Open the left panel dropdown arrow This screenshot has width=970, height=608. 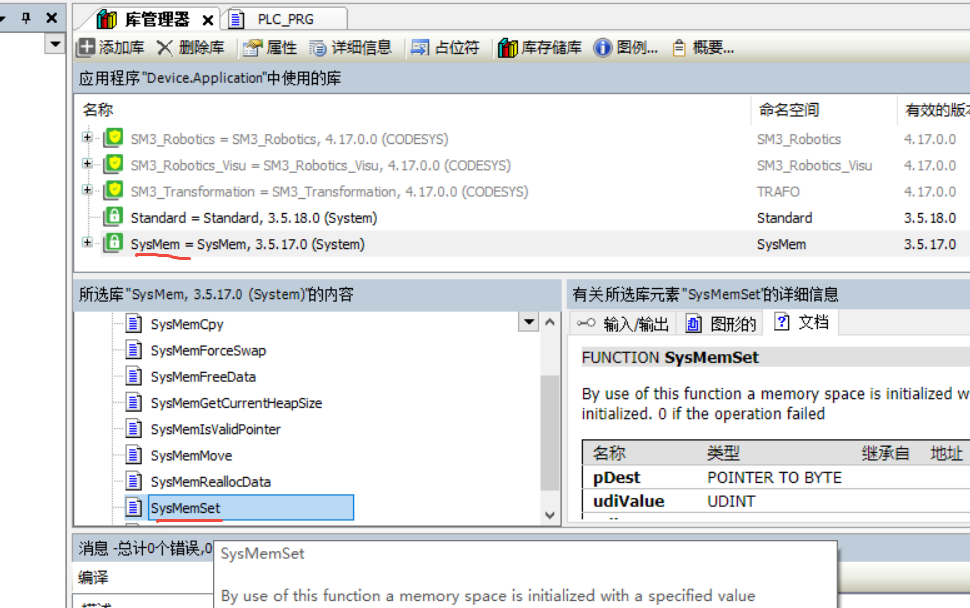tap(55, 44)
